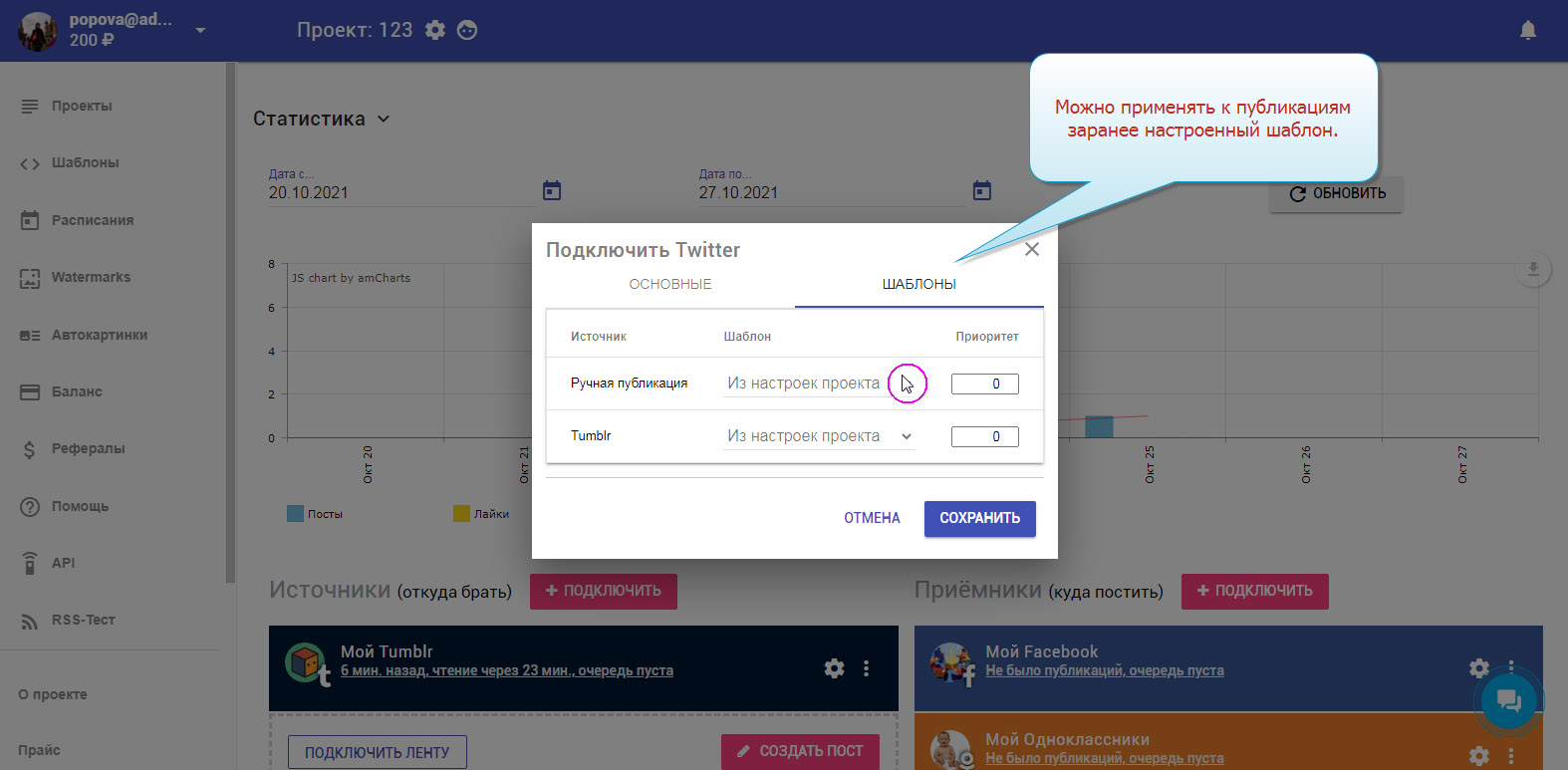
Task: Open the 'Дата с' calendar picker
Action: tap(552, 190)
